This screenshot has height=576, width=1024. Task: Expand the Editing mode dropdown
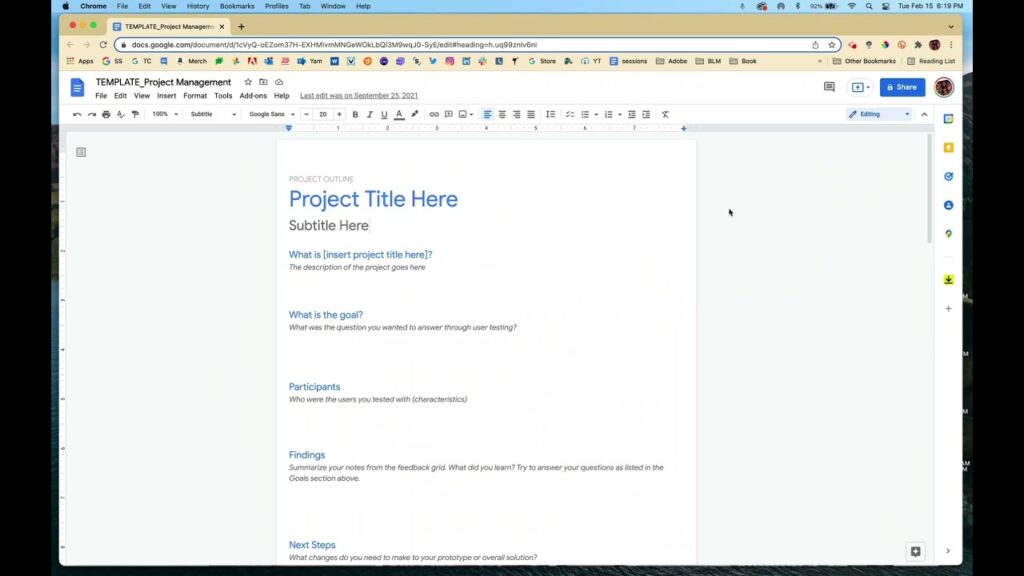pyautogui.click(x=879, y=114)
